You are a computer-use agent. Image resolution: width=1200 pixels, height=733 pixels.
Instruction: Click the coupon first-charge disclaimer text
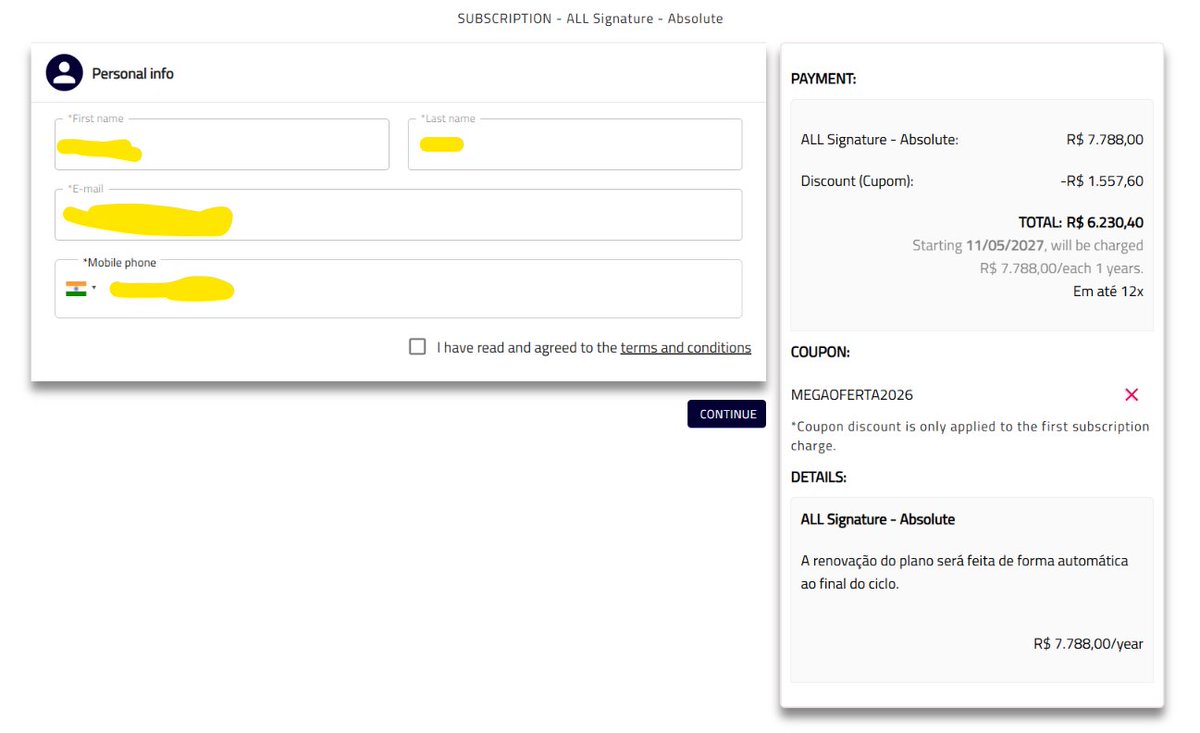tap(970, 436)
